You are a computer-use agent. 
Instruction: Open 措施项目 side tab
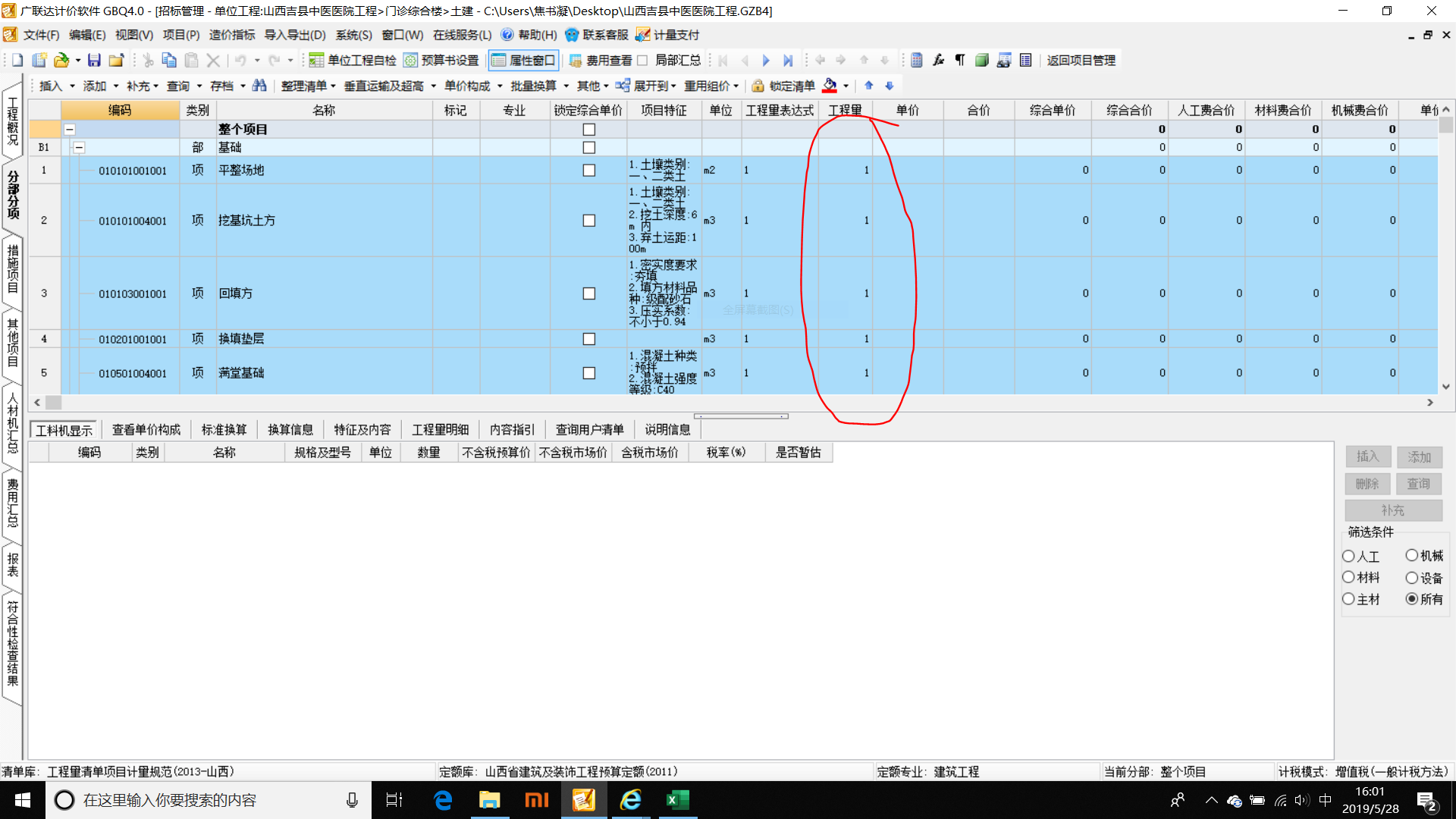click(13, 268)
